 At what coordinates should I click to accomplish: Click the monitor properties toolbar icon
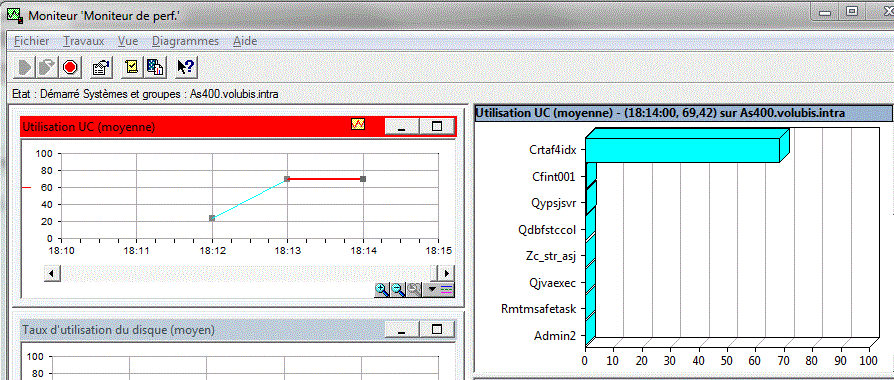(x=100, y=67)
